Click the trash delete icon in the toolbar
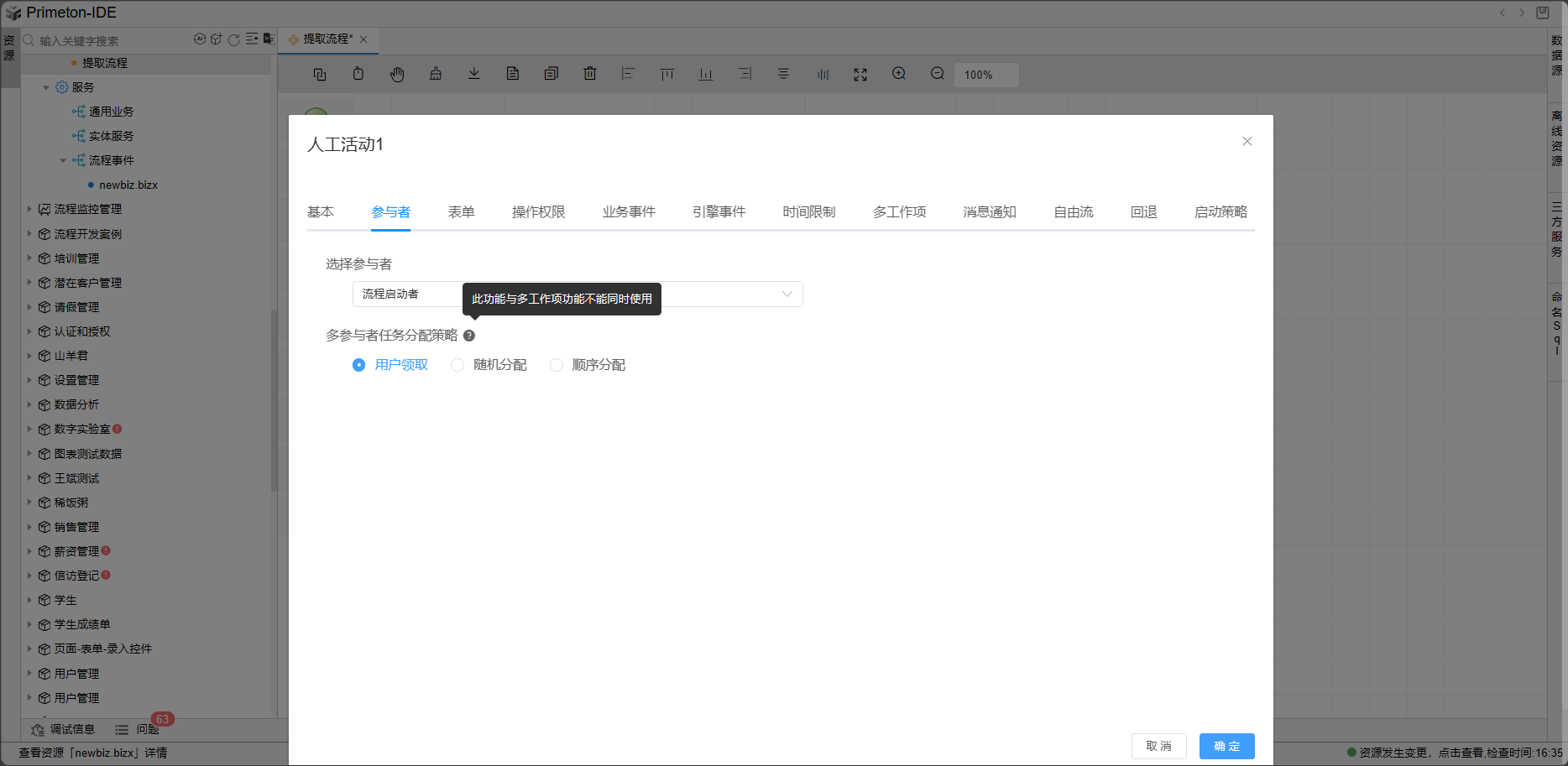1568x766 pixels. pos(590,74)
